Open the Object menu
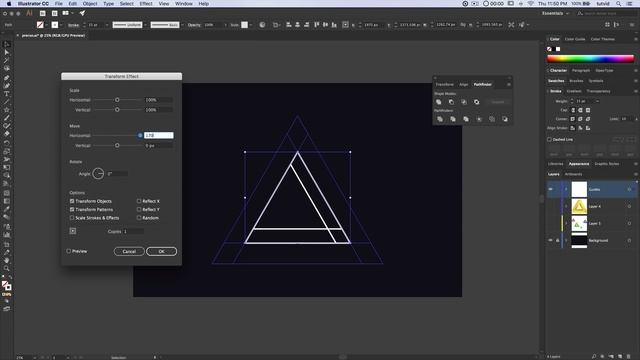This screenshot has width=640, height=360. pos(90,4)
